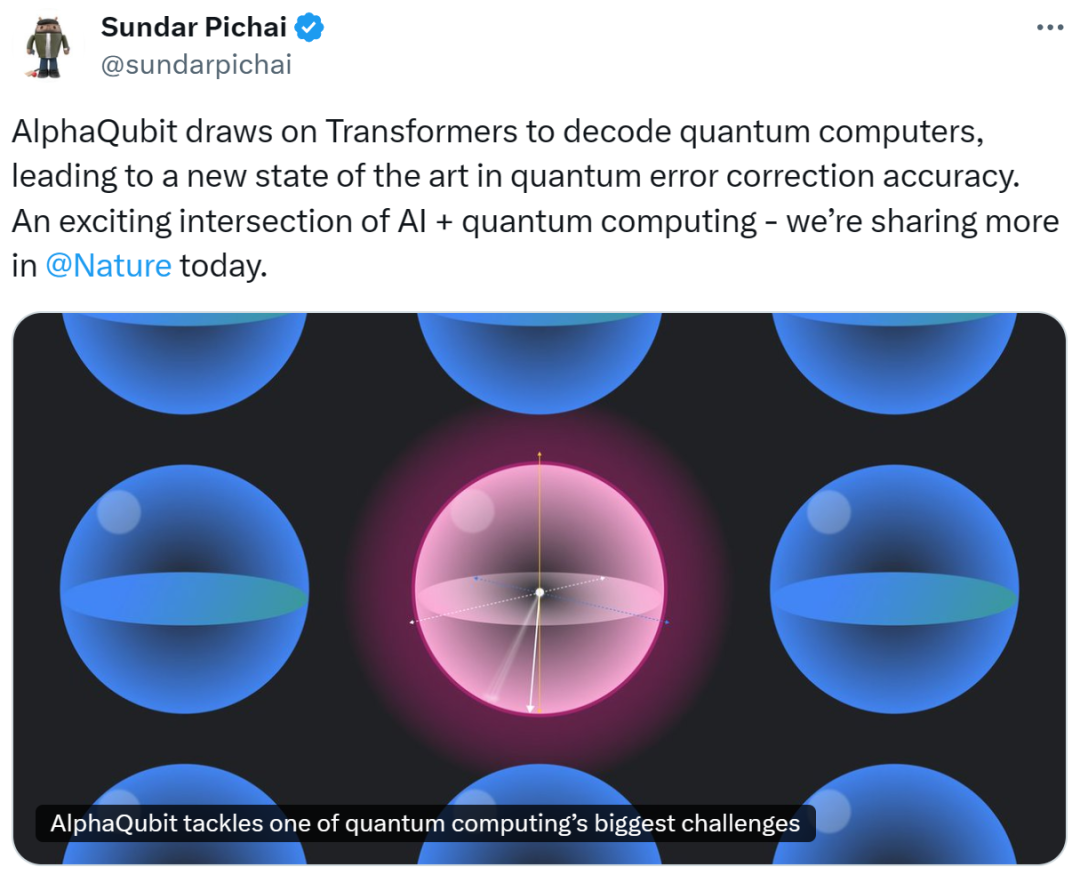Click the right middle blue sphere

click(894, 589)
